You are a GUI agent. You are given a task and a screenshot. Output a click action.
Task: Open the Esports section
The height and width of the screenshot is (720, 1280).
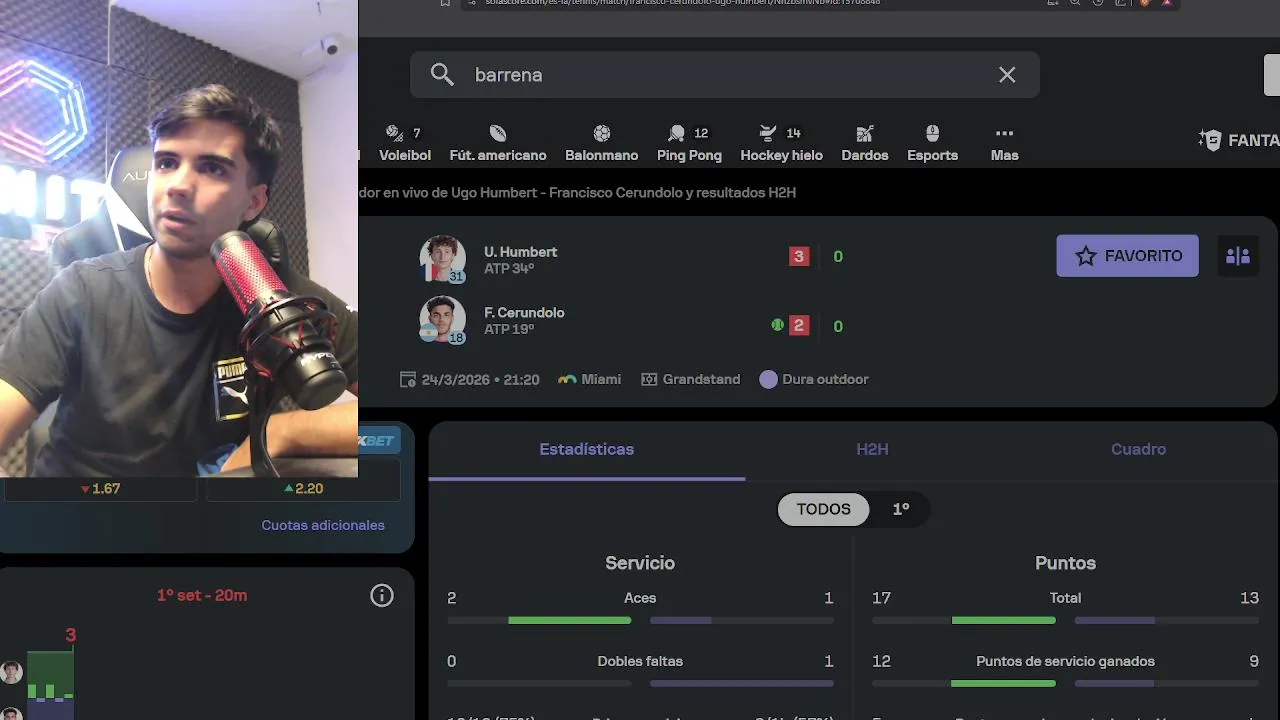coord(932,144)
